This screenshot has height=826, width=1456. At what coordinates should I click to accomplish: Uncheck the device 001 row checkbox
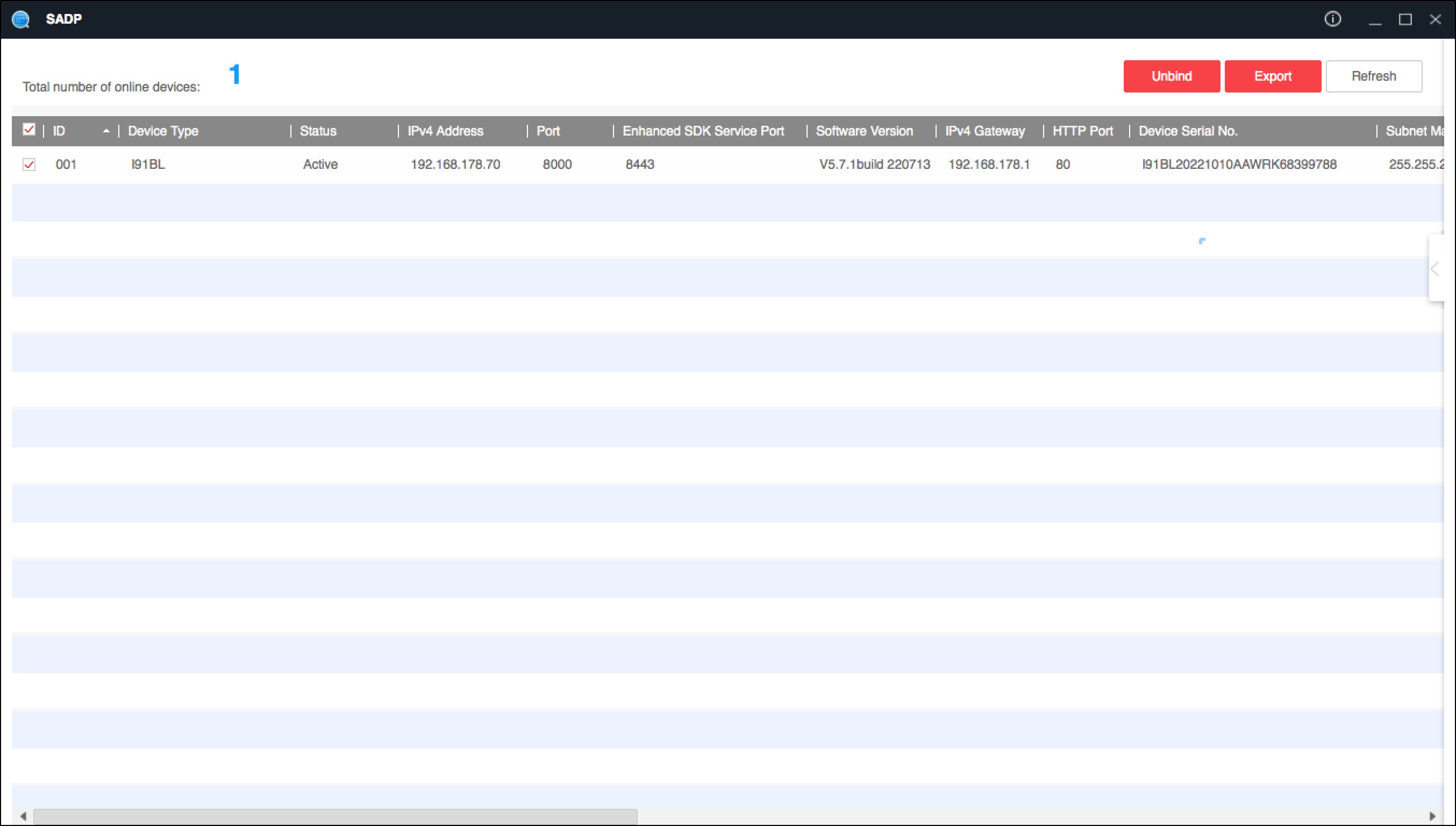pyautogui.click(x=29, y=165)
